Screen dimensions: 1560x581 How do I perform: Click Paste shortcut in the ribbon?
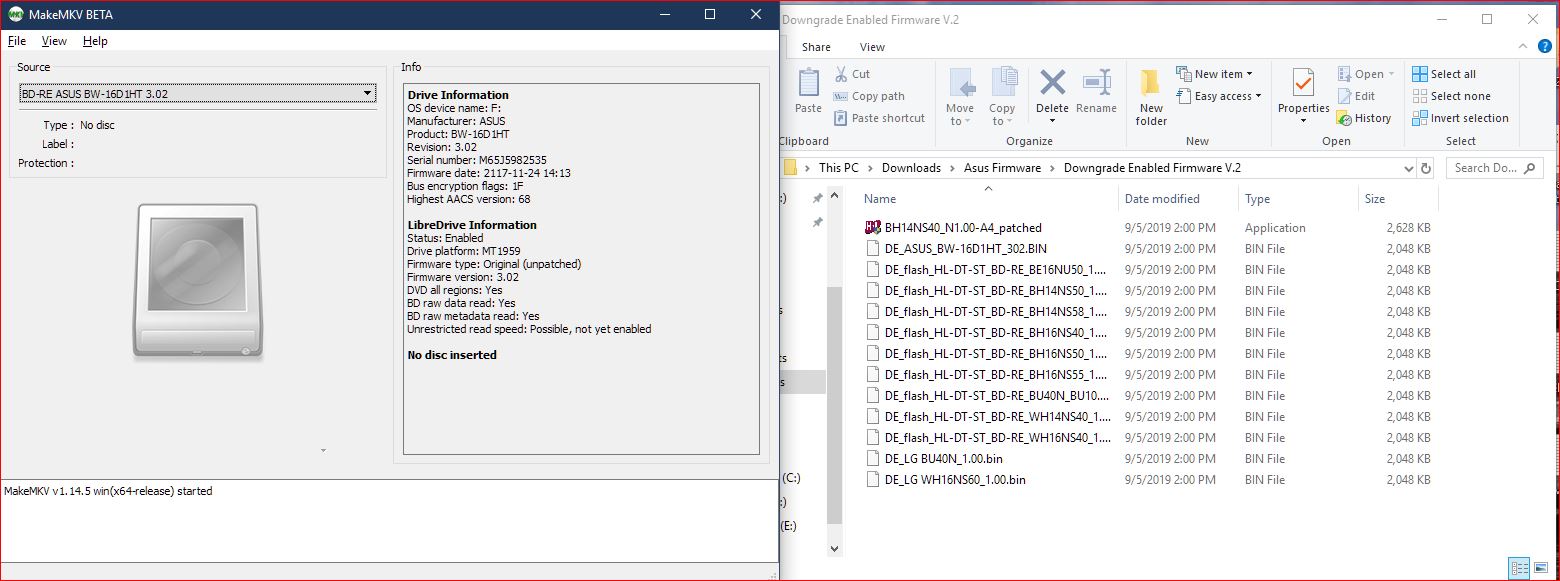click(x=879, y=118)
